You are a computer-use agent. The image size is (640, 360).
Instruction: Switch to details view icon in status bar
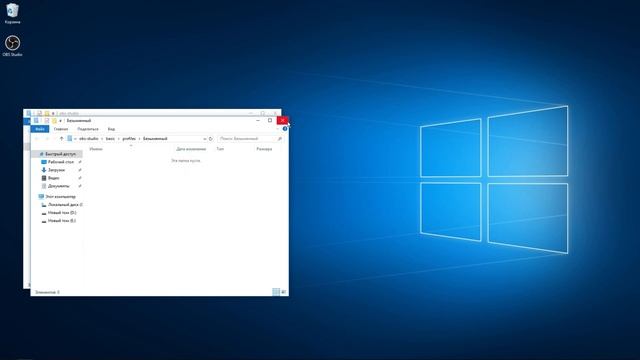pos(276,292)
